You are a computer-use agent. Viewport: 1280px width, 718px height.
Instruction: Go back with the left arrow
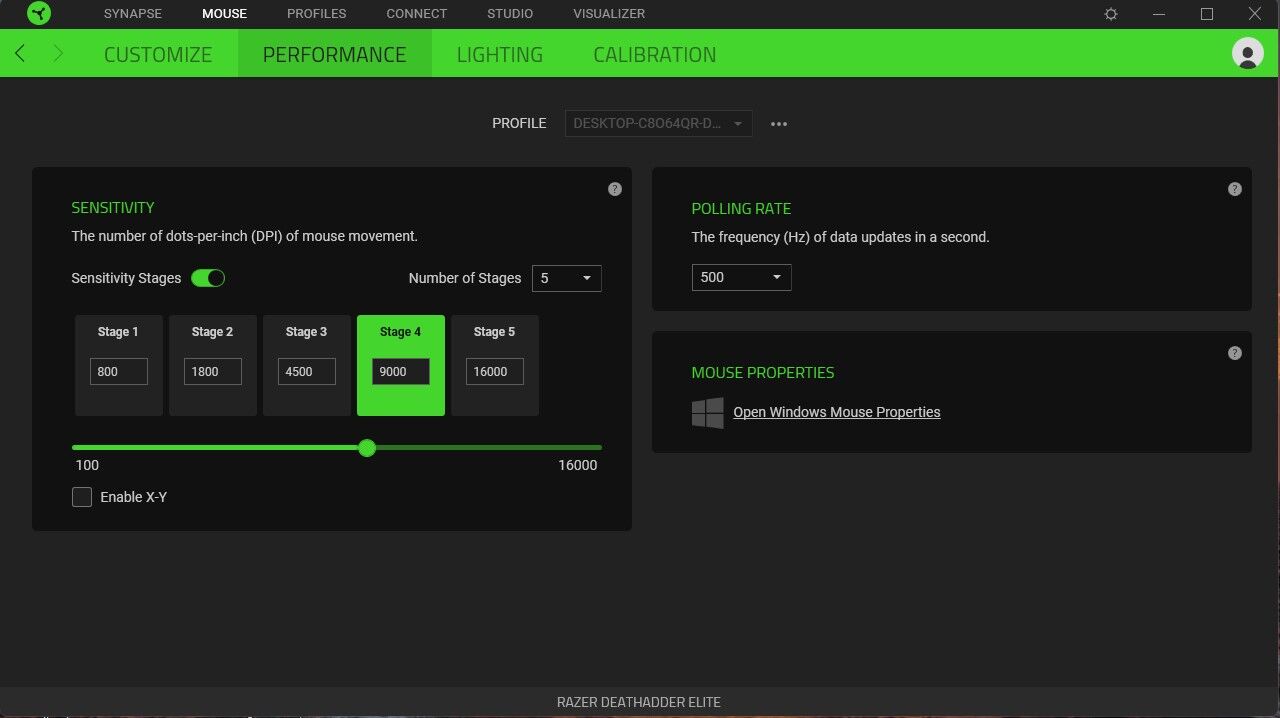(21, 53)
